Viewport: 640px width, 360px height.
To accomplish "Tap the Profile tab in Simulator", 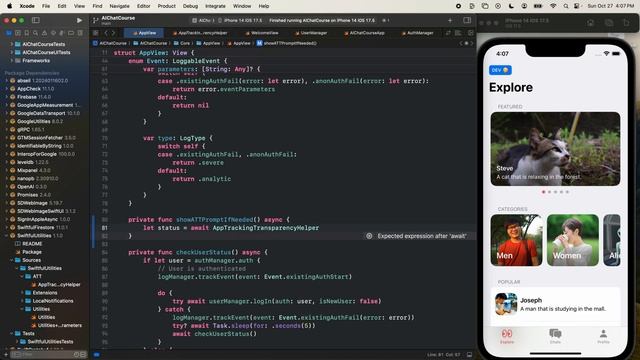I will [x=603, y=336].
